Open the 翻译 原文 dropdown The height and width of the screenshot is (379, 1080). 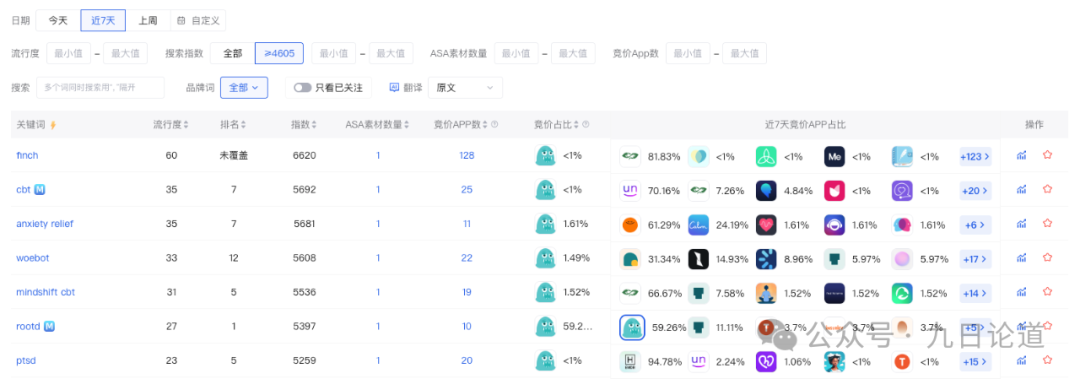pos(465,88)
